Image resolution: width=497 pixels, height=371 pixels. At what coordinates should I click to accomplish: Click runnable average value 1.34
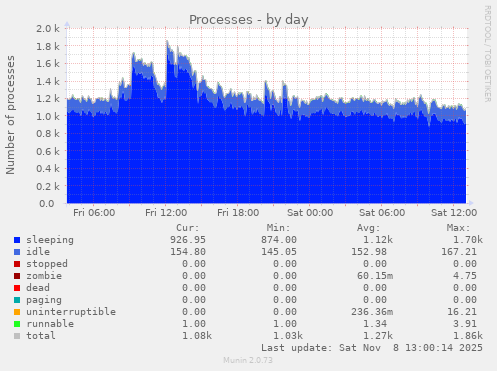[375, 324]
